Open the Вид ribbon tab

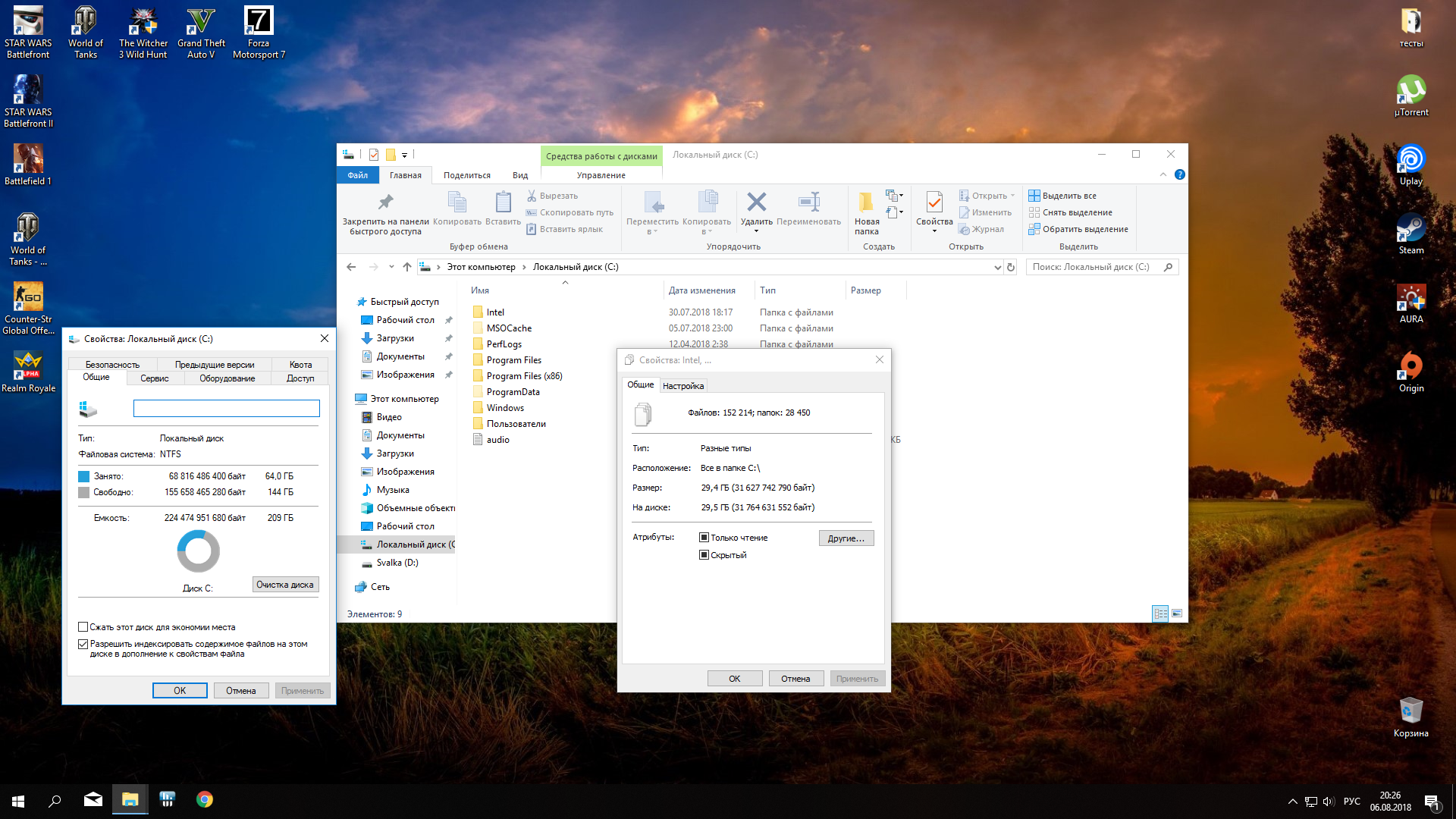[519, 175]
